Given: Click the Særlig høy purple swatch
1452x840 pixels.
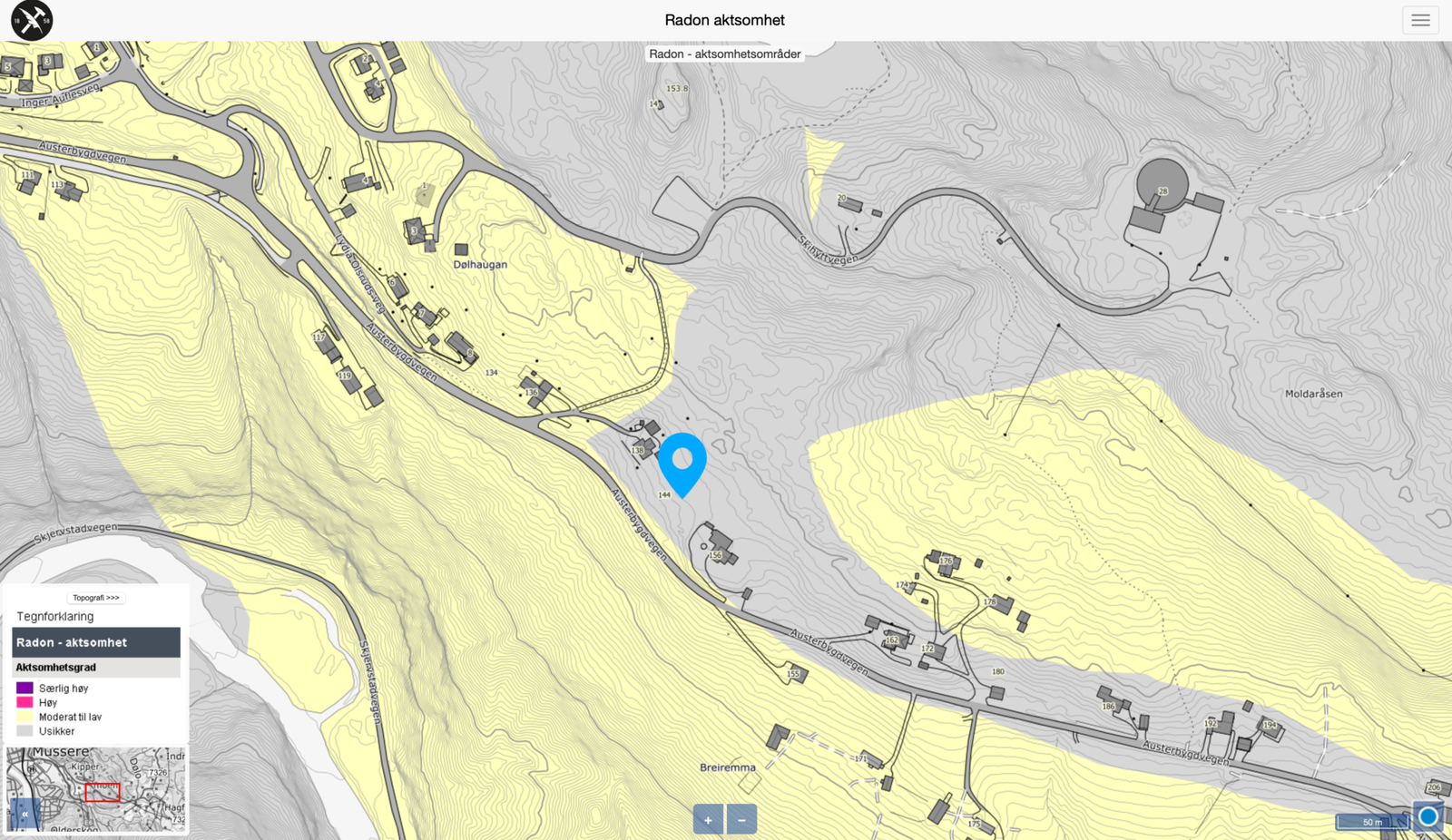Looking at the screenshot, I should coord(25,688).
